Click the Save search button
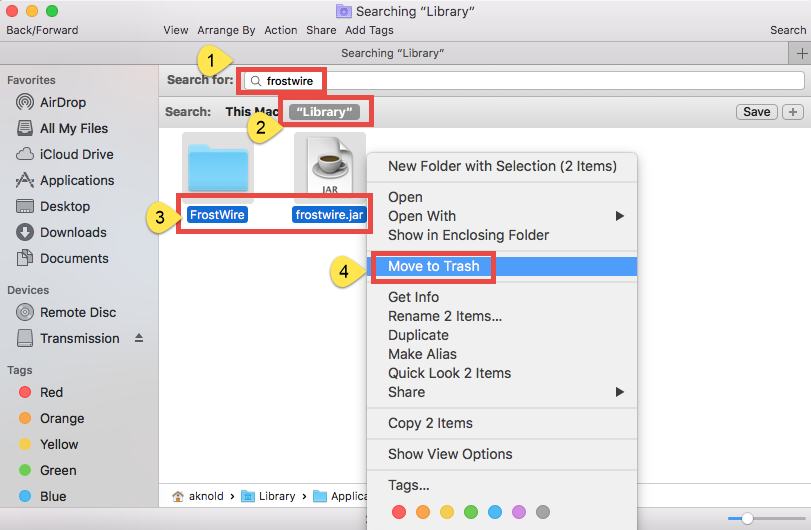The height and width of the screenshot is (530, 811). click(x=757, y=112)
